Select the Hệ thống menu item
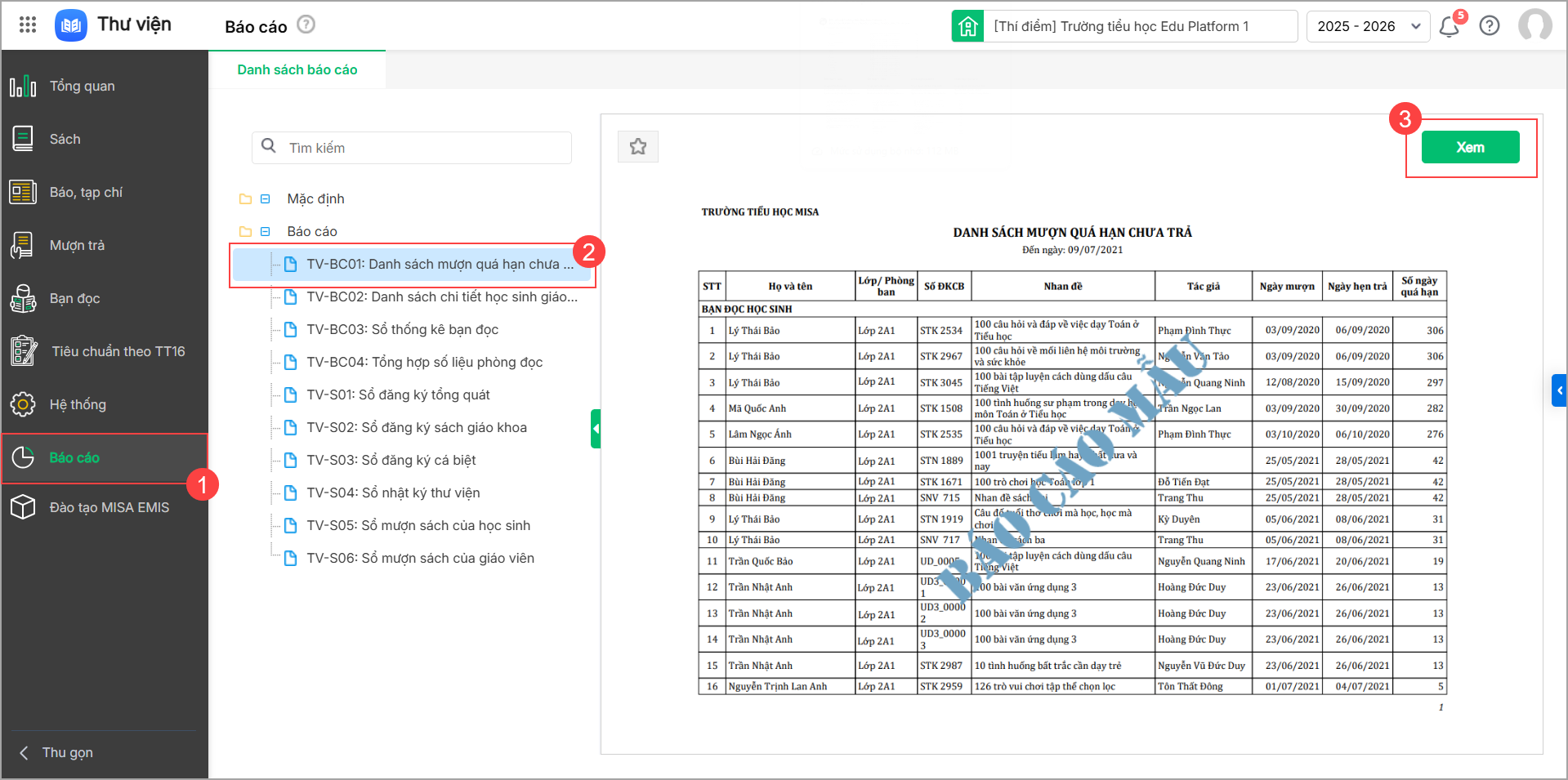 click(78, 405)
